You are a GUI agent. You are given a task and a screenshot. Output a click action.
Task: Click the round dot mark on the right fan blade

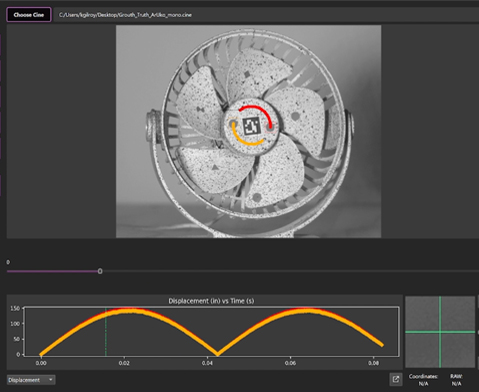[295, 116]
